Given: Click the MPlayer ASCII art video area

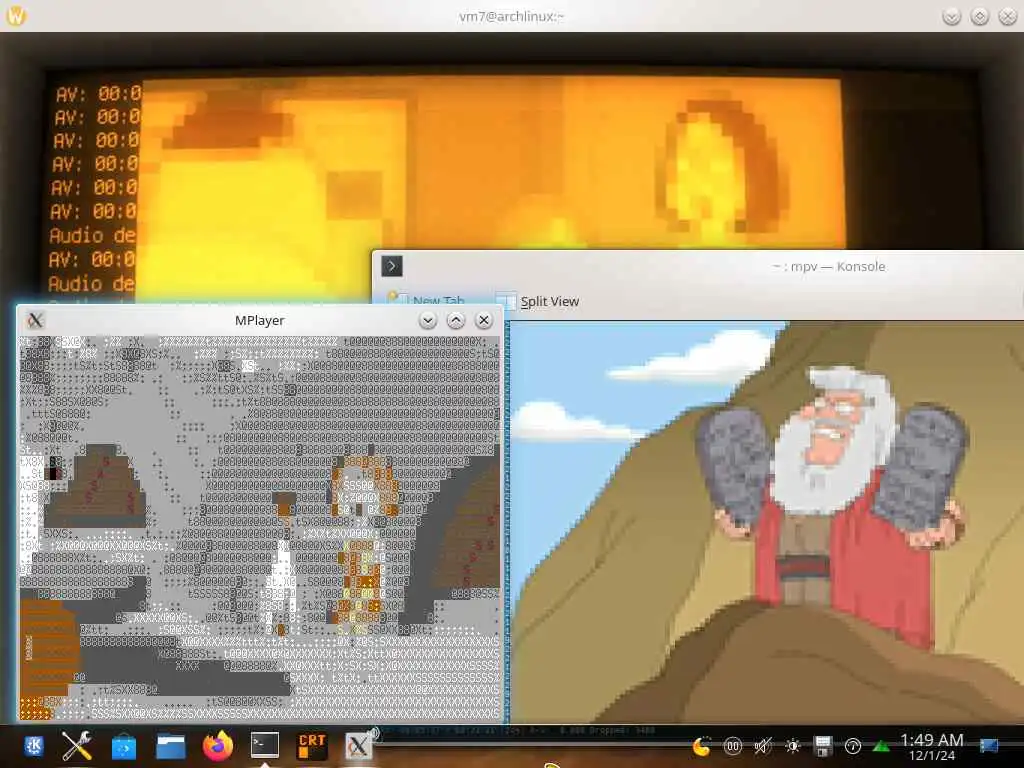Looking at the screenshot, I should point(259,528).
